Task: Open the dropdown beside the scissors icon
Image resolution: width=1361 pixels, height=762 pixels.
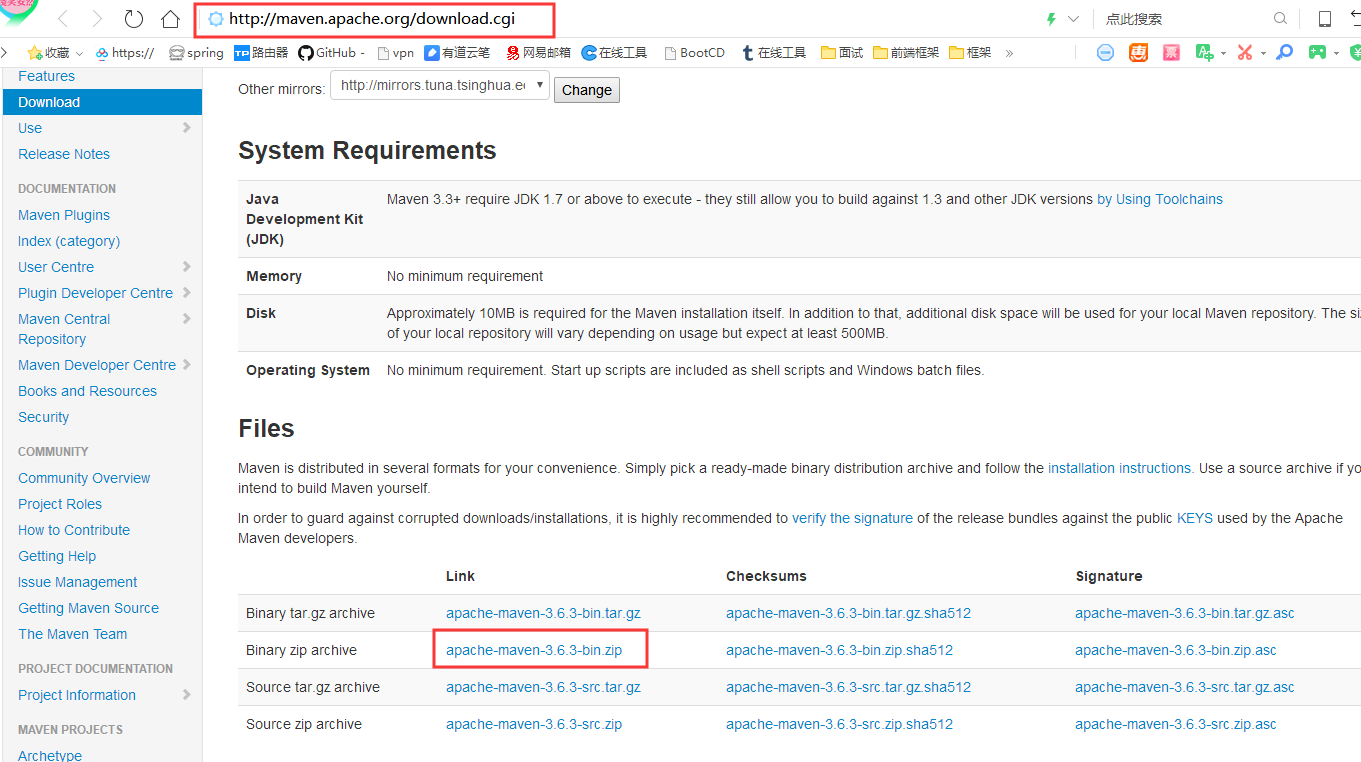Action: pos(1263,54)
